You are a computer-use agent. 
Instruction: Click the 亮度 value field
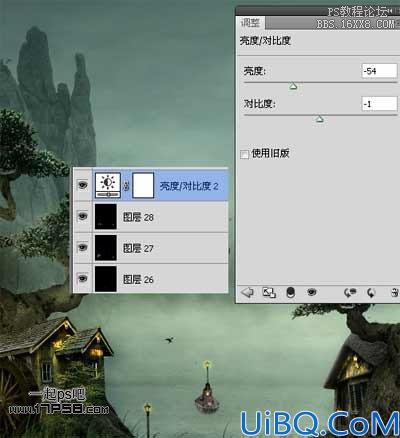[x=379, y=71]
